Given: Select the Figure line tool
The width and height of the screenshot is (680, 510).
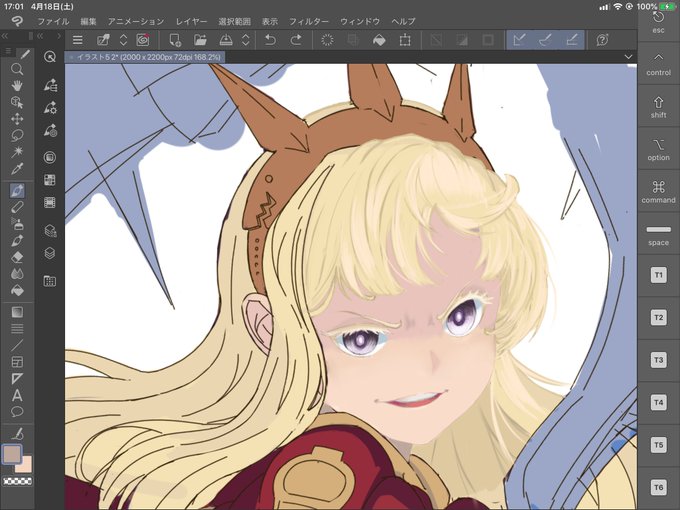Looking at the screenshot, I should pyautogui.click(x=17, y=345).
